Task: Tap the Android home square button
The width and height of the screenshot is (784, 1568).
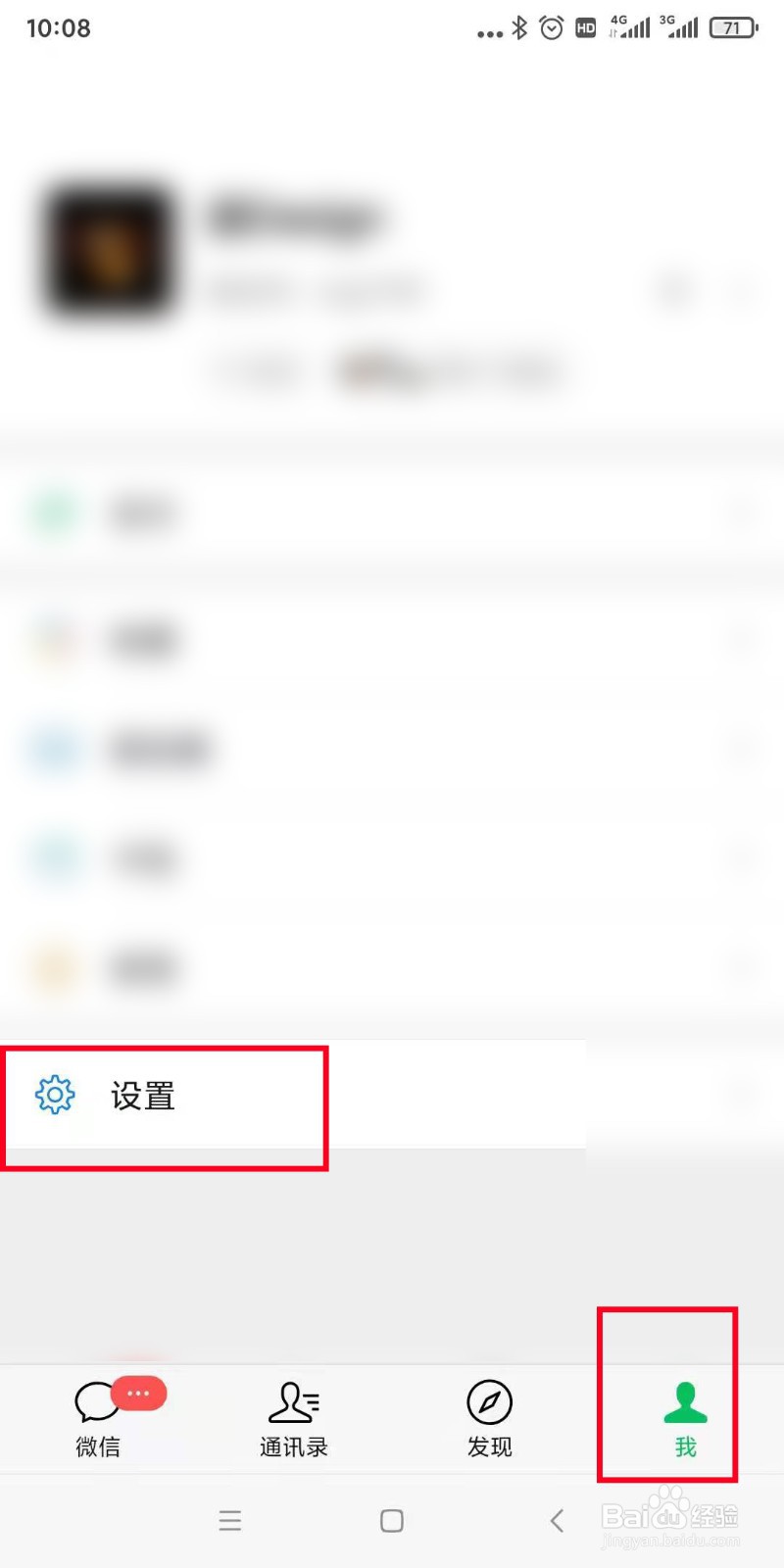Action: point(392,1520)
